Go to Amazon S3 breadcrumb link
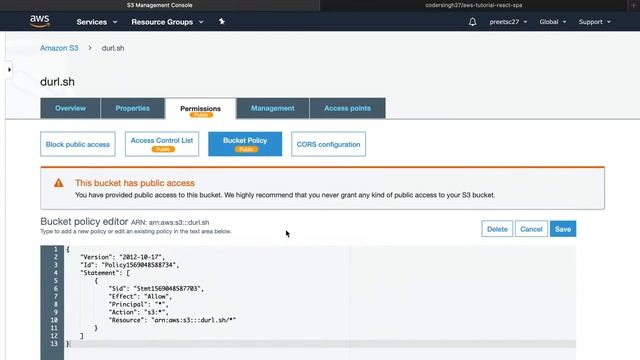This screenshot has width=640, height=360. point(59,48)
